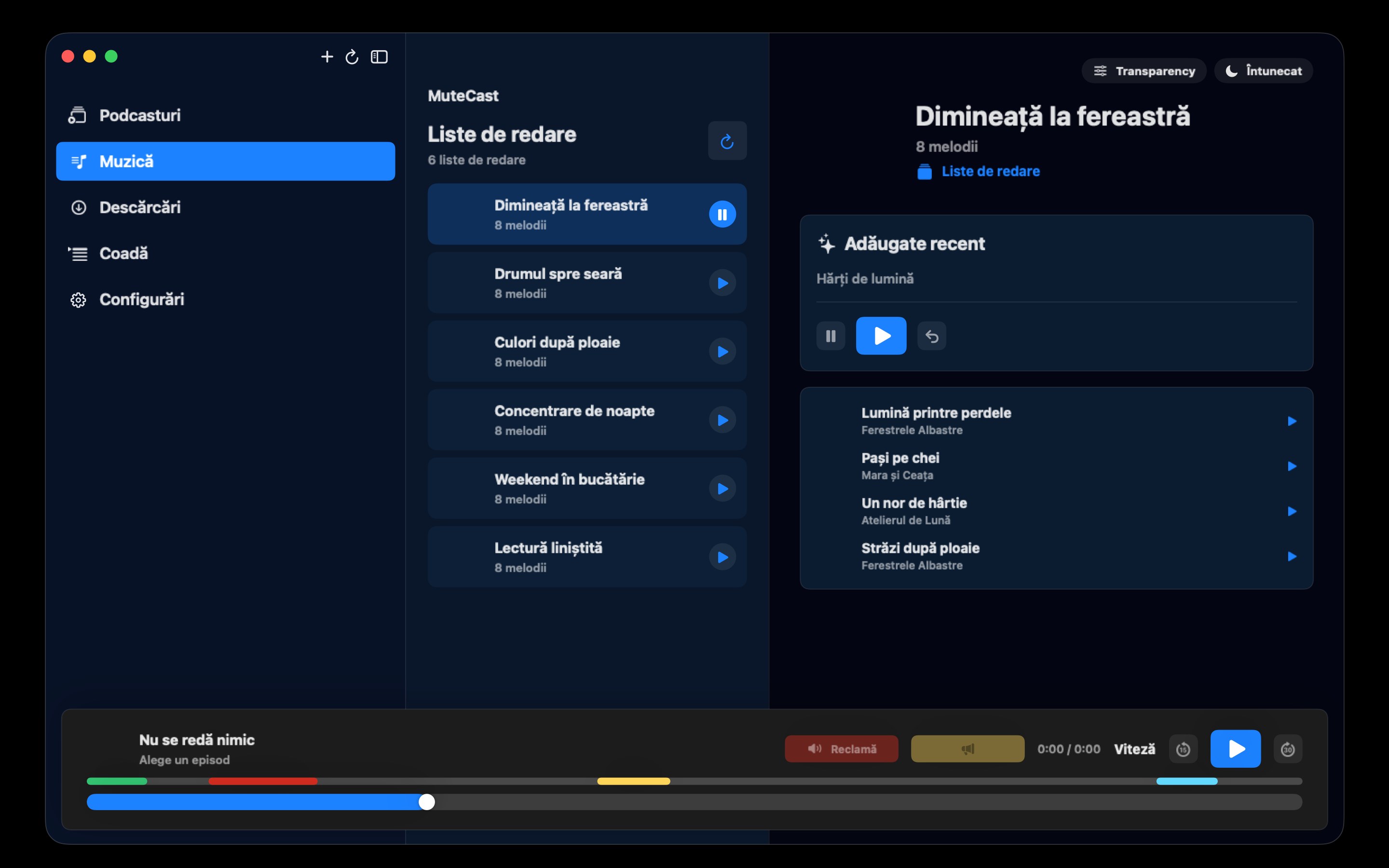Click large play button in Adăugate recent

point(881,336)
